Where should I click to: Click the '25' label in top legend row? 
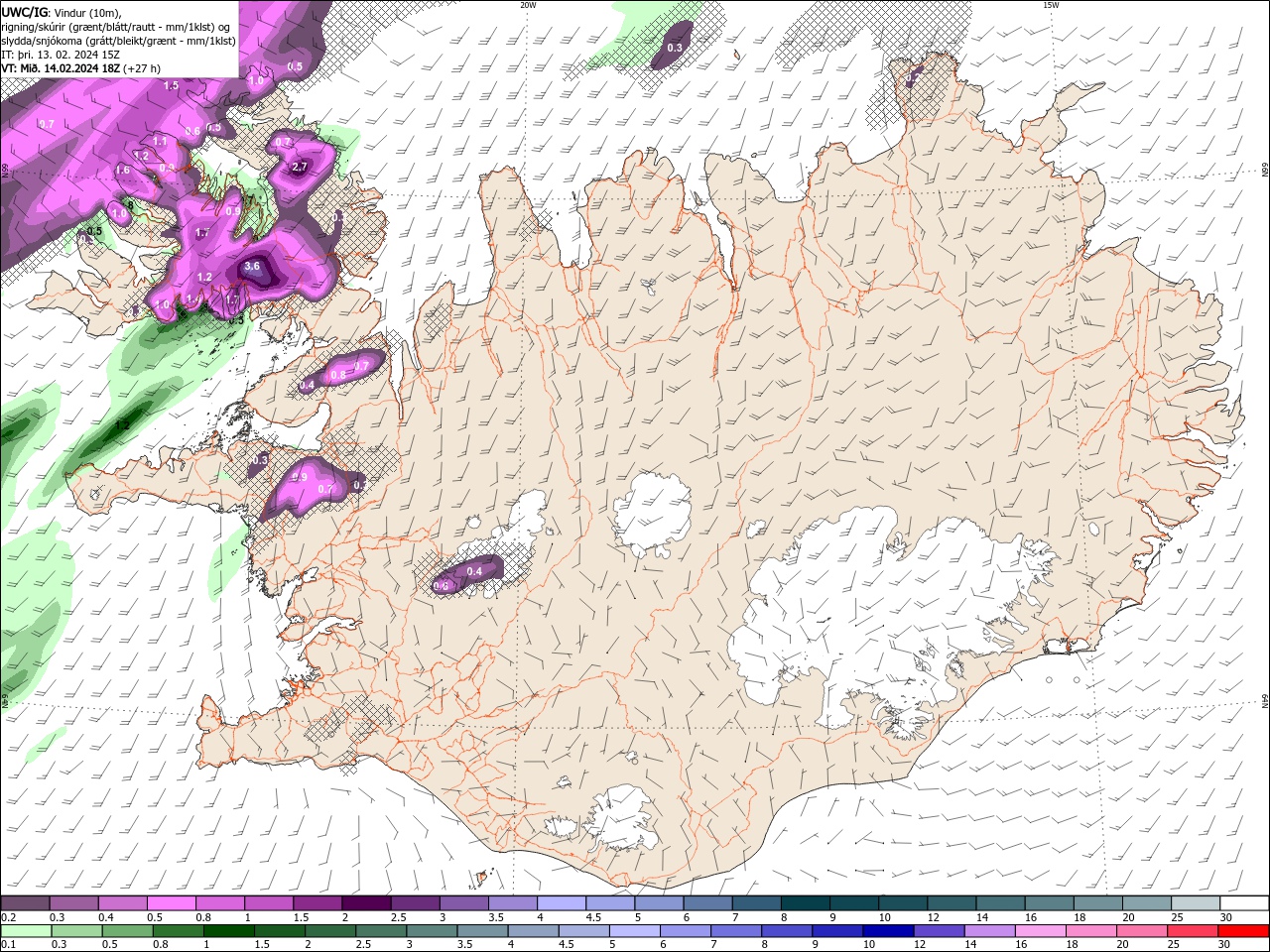tap(1177, 917)
